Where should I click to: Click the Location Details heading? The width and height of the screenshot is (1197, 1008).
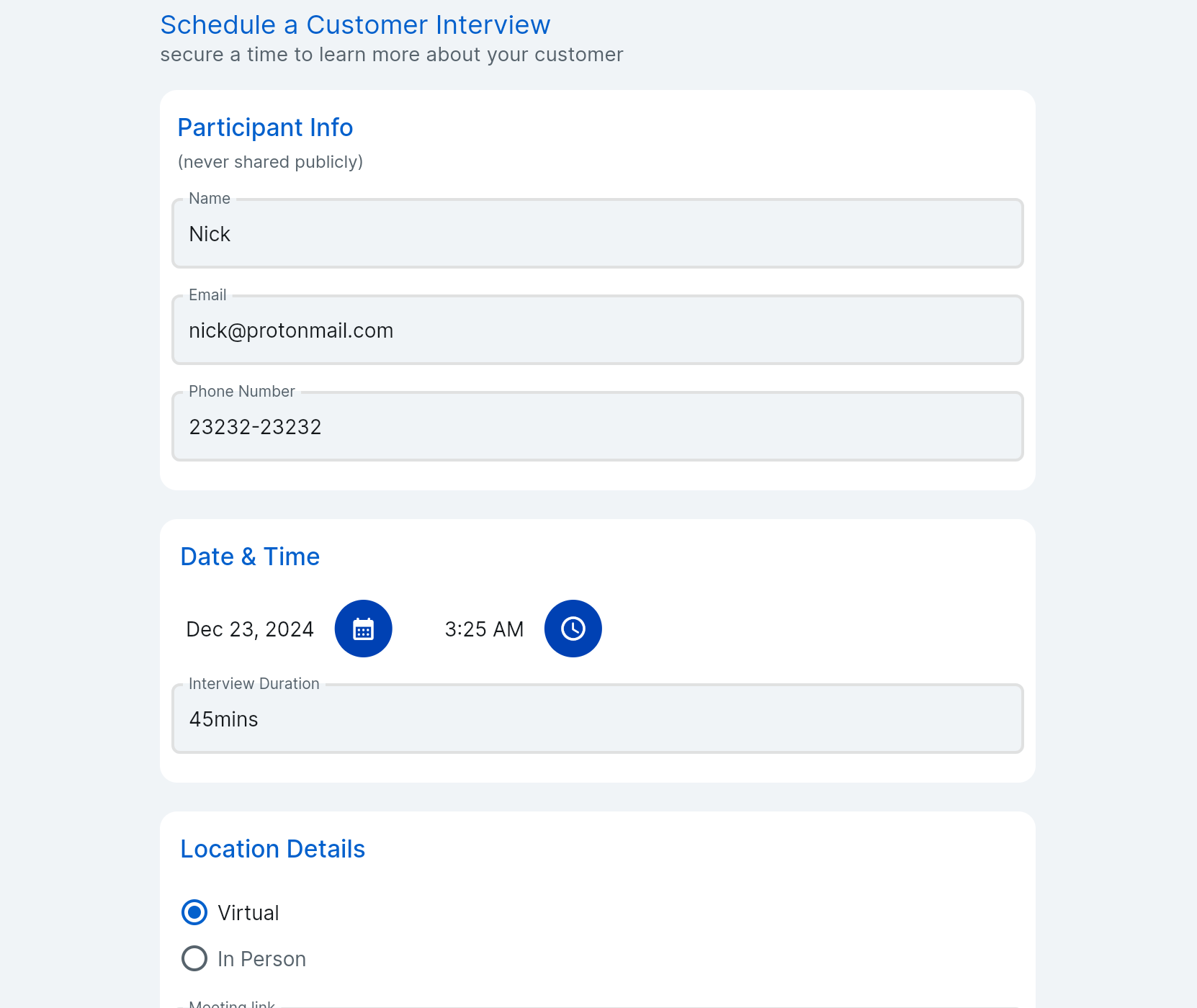pyautogui.click(x=272, y=849)
